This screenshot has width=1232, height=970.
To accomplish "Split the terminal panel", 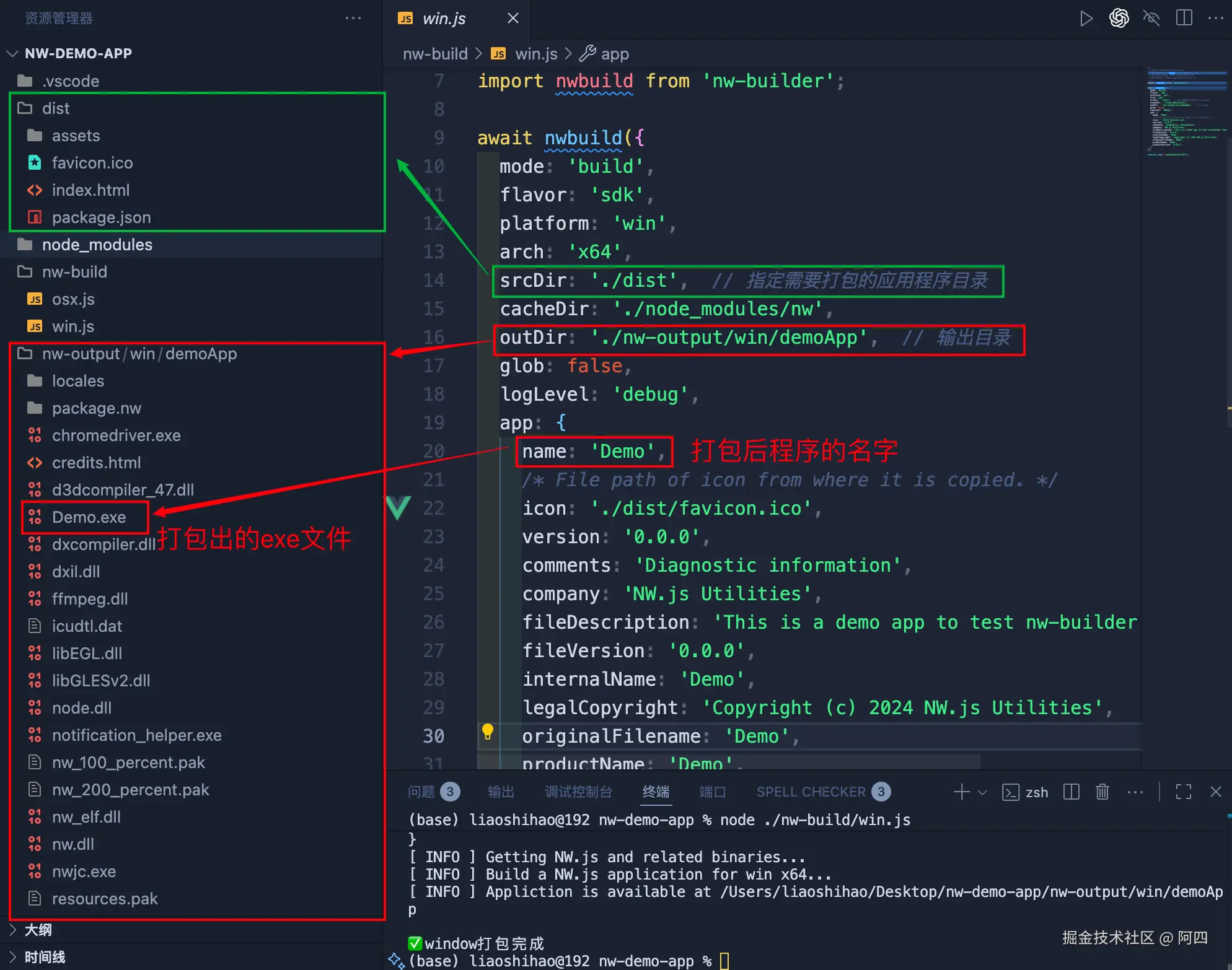I will coord(1071,792).
